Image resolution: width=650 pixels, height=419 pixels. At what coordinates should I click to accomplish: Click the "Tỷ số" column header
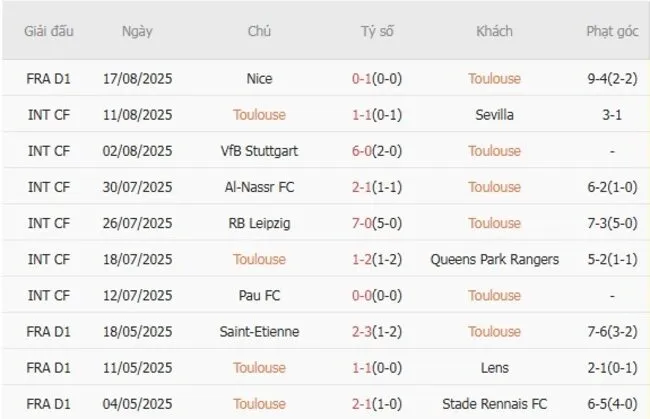(377, 31)
